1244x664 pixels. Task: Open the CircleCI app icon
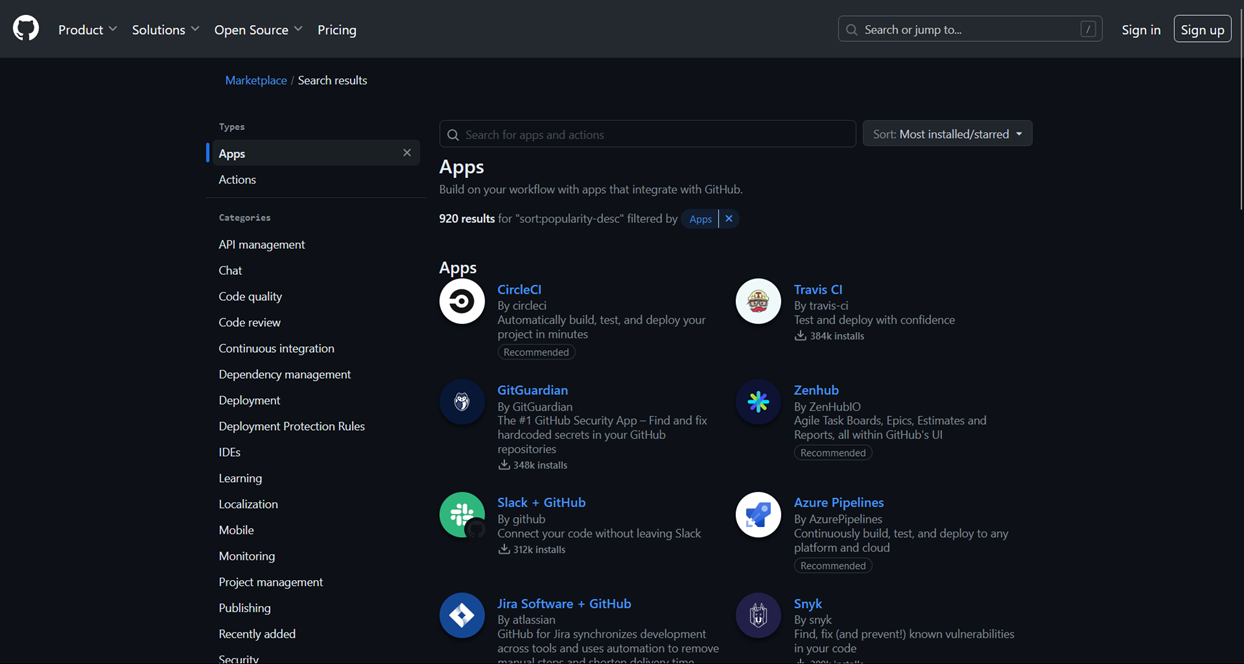point(461,300)
